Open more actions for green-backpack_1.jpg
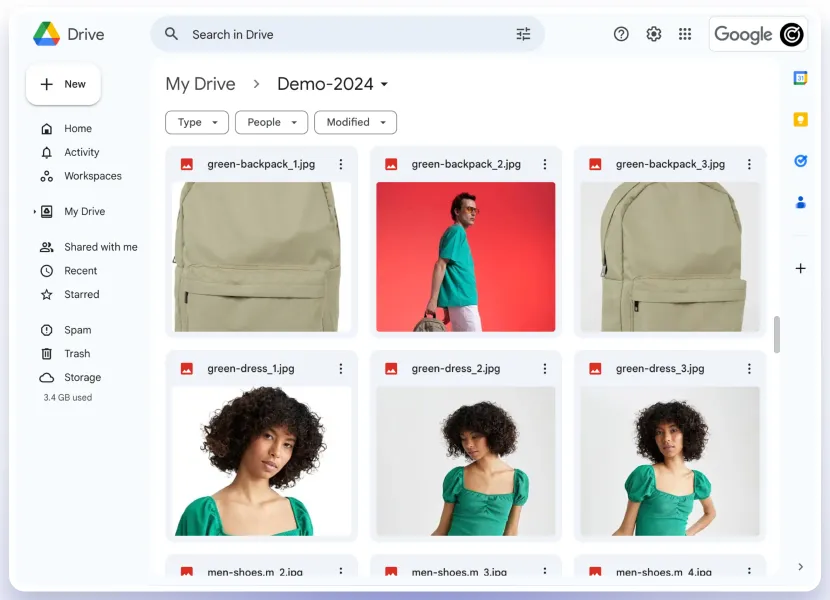 [x=340, y=164]
